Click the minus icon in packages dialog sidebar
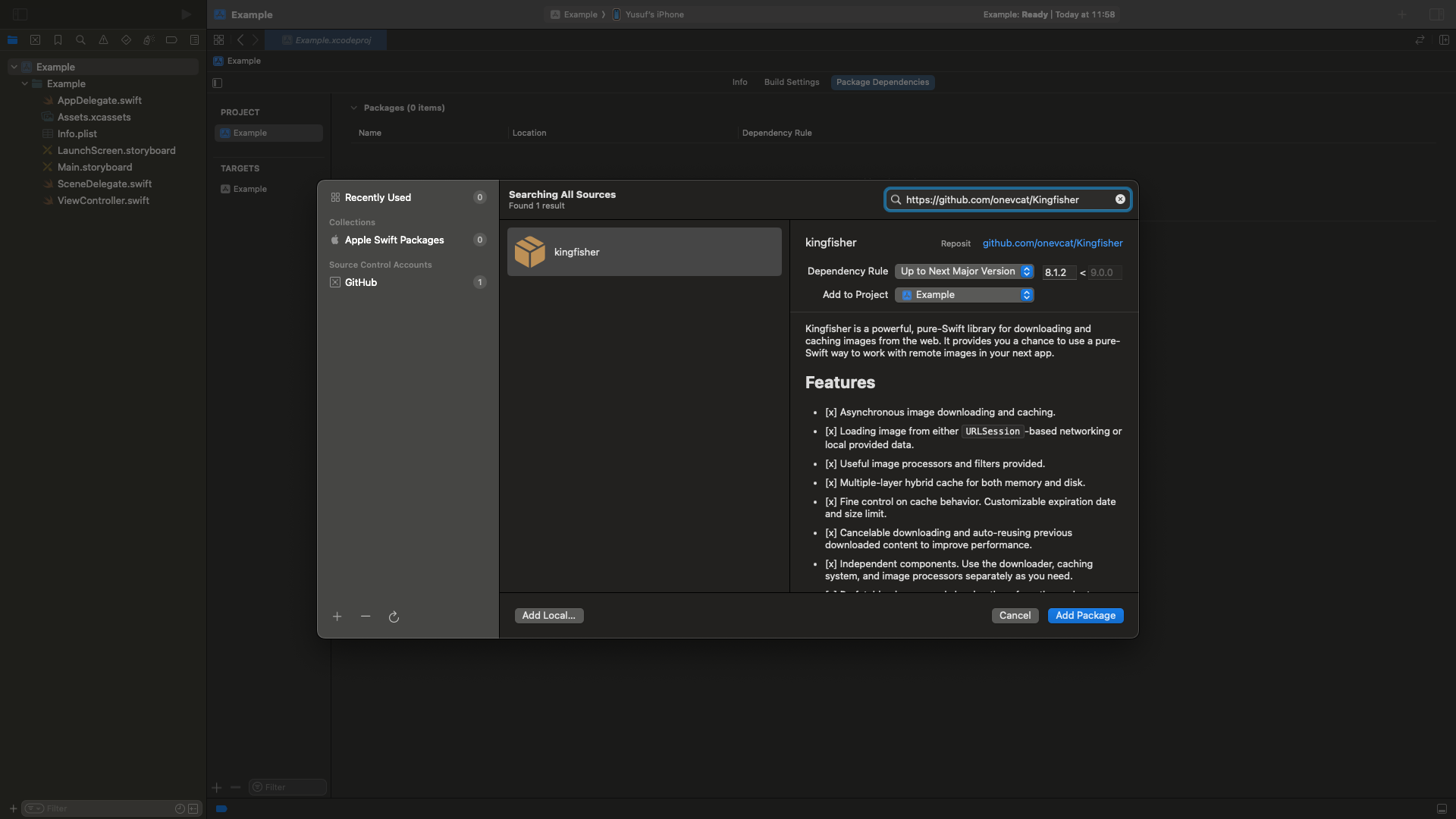 [x=366, y=617]
